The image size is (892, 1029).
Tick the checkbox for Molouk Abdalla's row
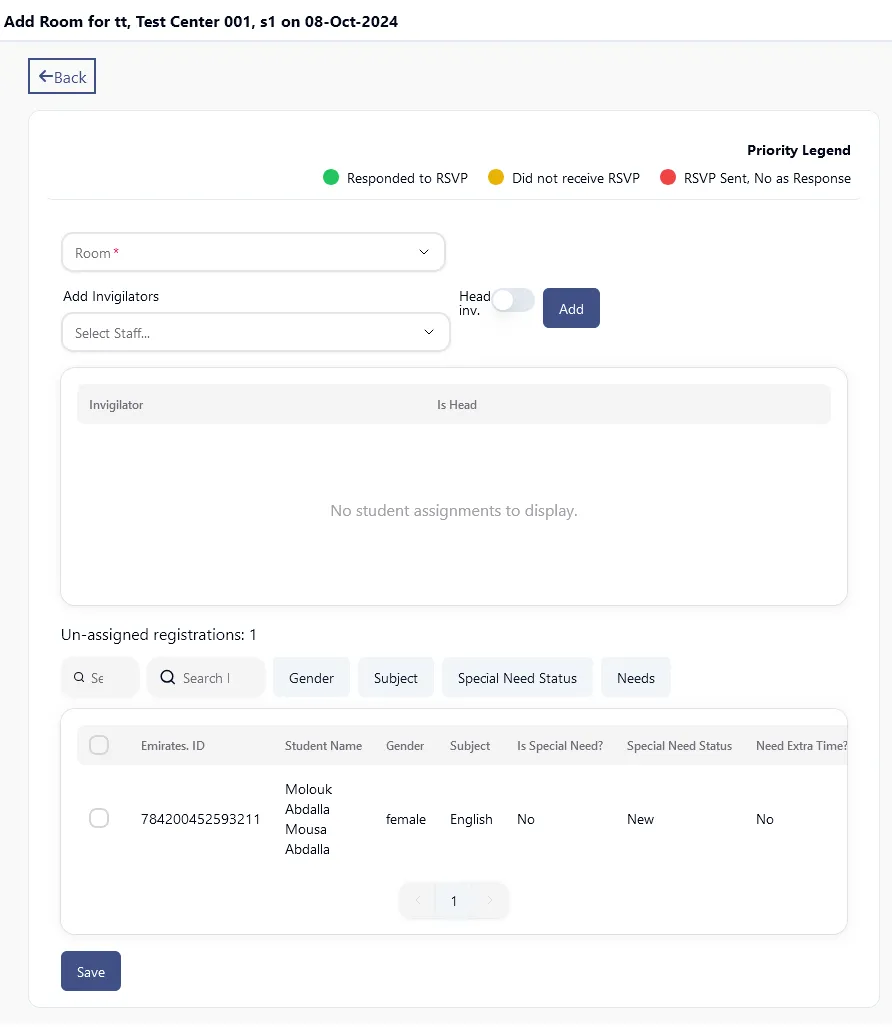click(99, 818)
